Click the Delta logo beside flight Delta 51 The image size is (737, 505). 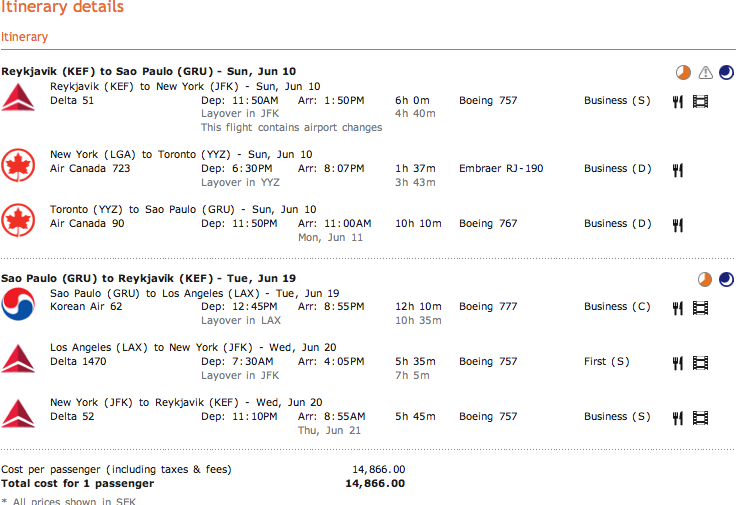pyautogui.click(x=18, y=99)
